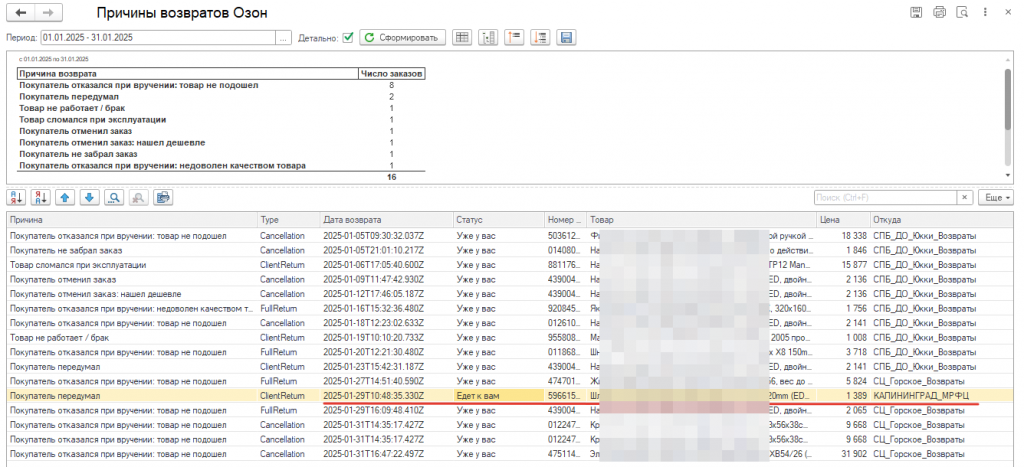Click the collapse groups (red up arrow) icon
The height and width of the screenshot is (467, 1024).
click(514, 38)
